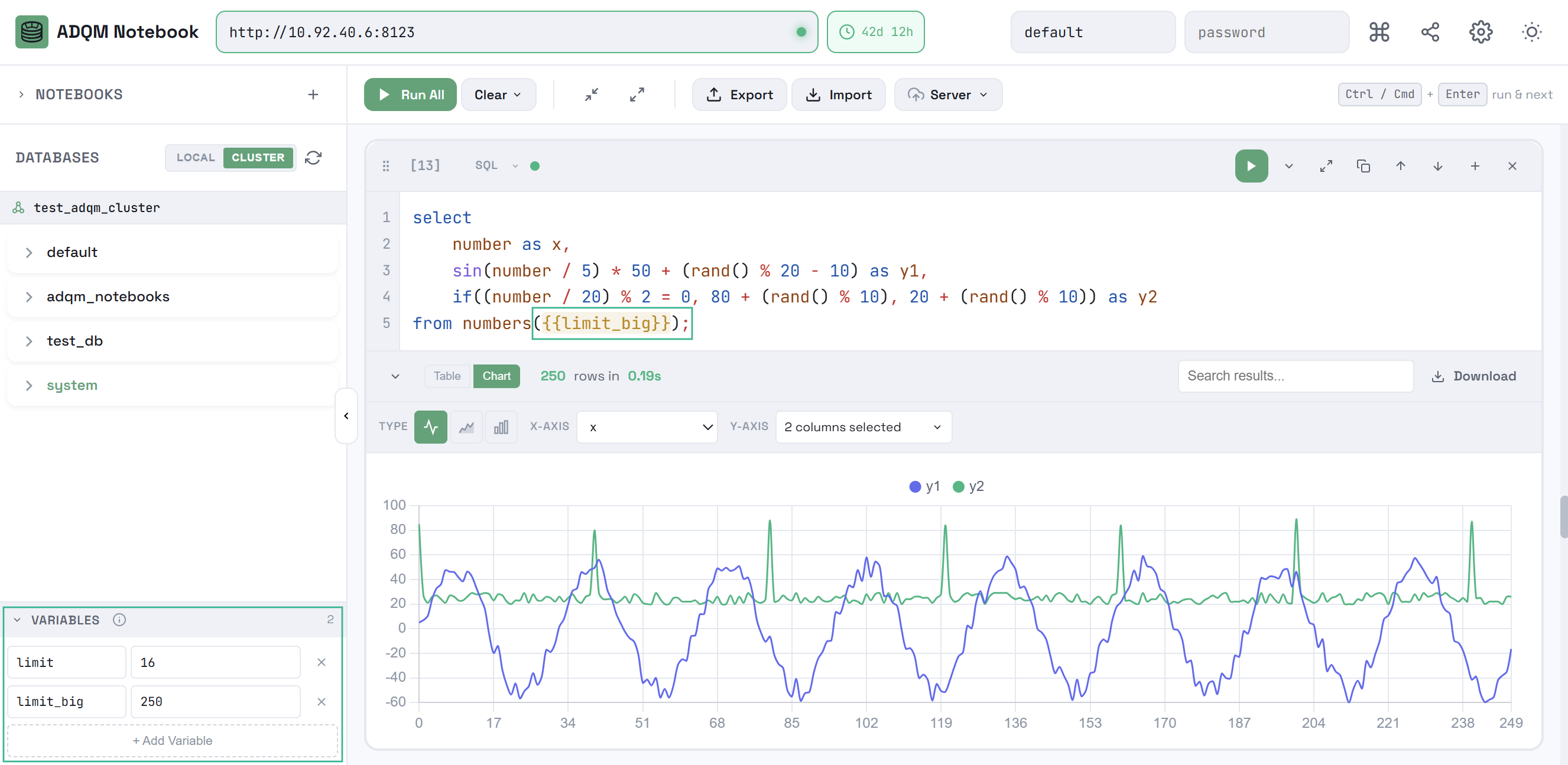Refresh the databases list
The height and width of the screenshot is (765, 1568).
313,158
